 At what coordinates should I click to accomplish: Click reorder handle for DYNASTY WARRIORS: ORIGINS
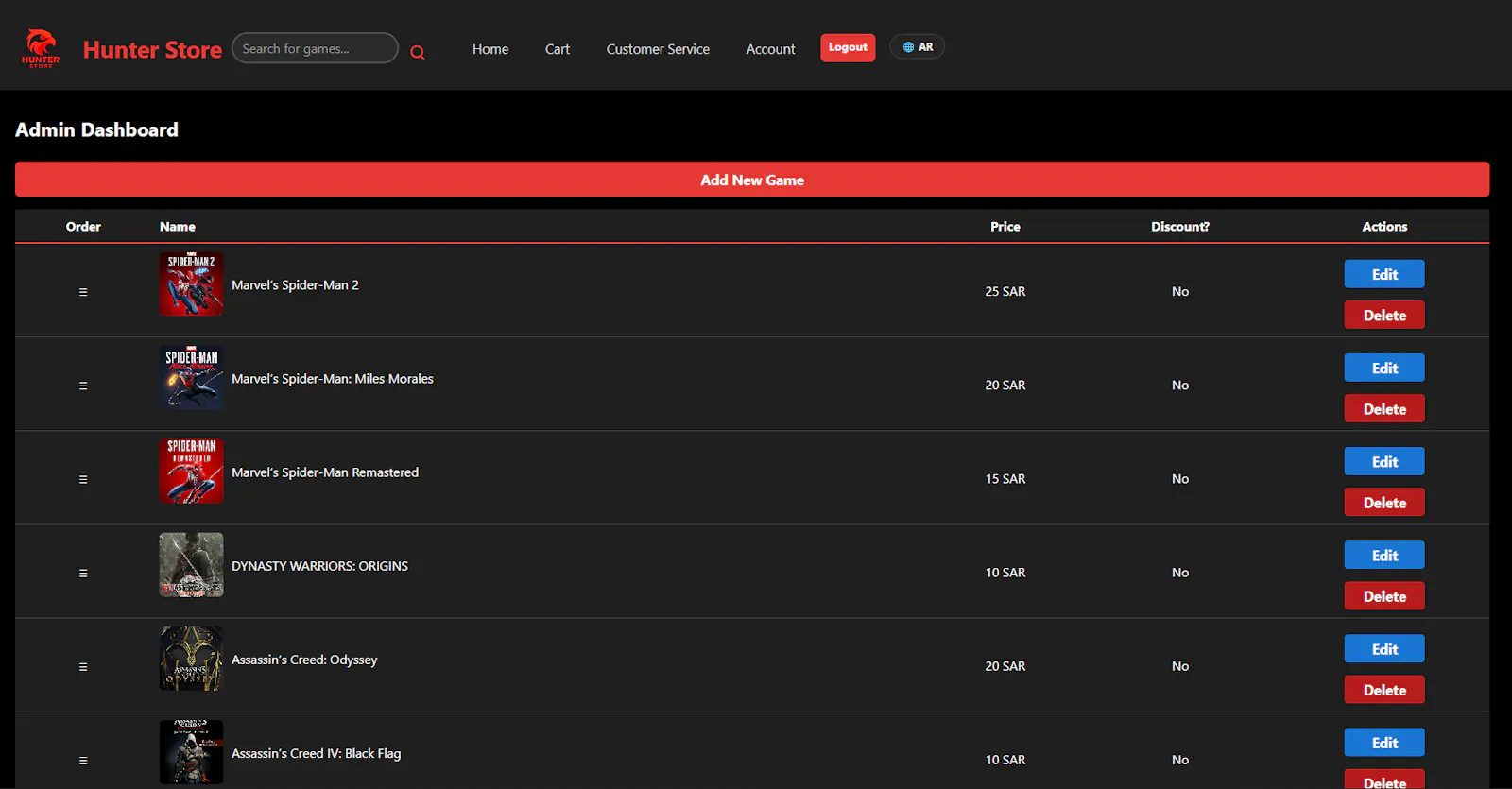pyautogui.click(x=83, y=573)
